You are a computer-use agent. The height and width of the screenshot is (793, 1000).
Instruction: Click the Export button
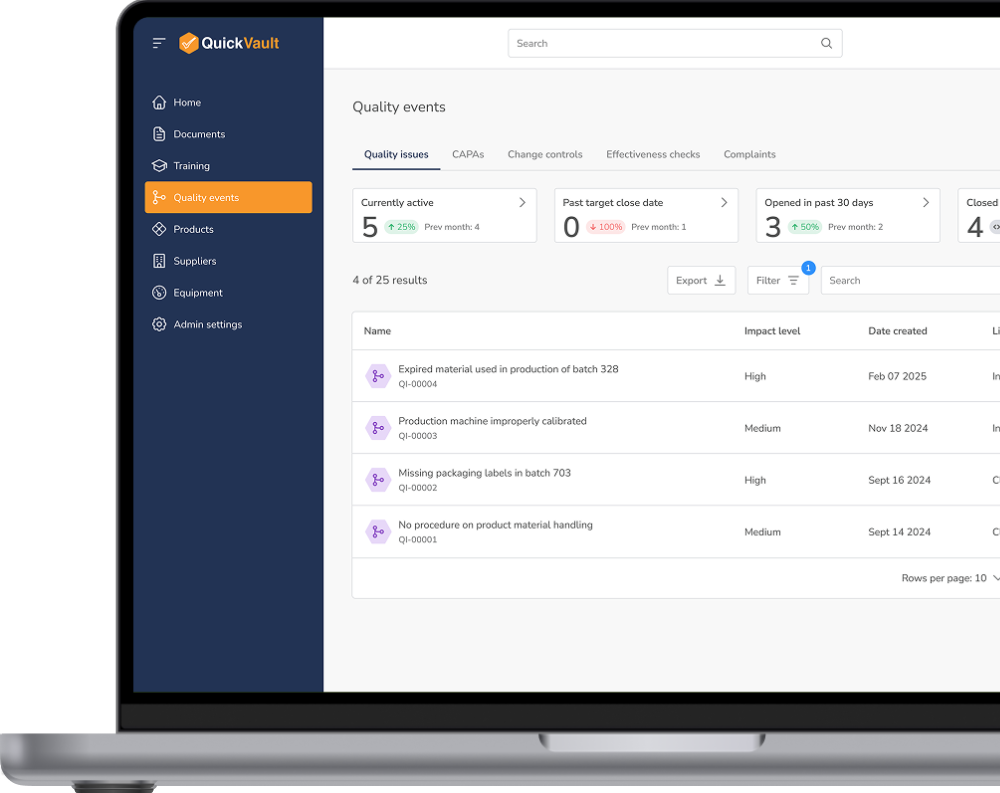701,281
